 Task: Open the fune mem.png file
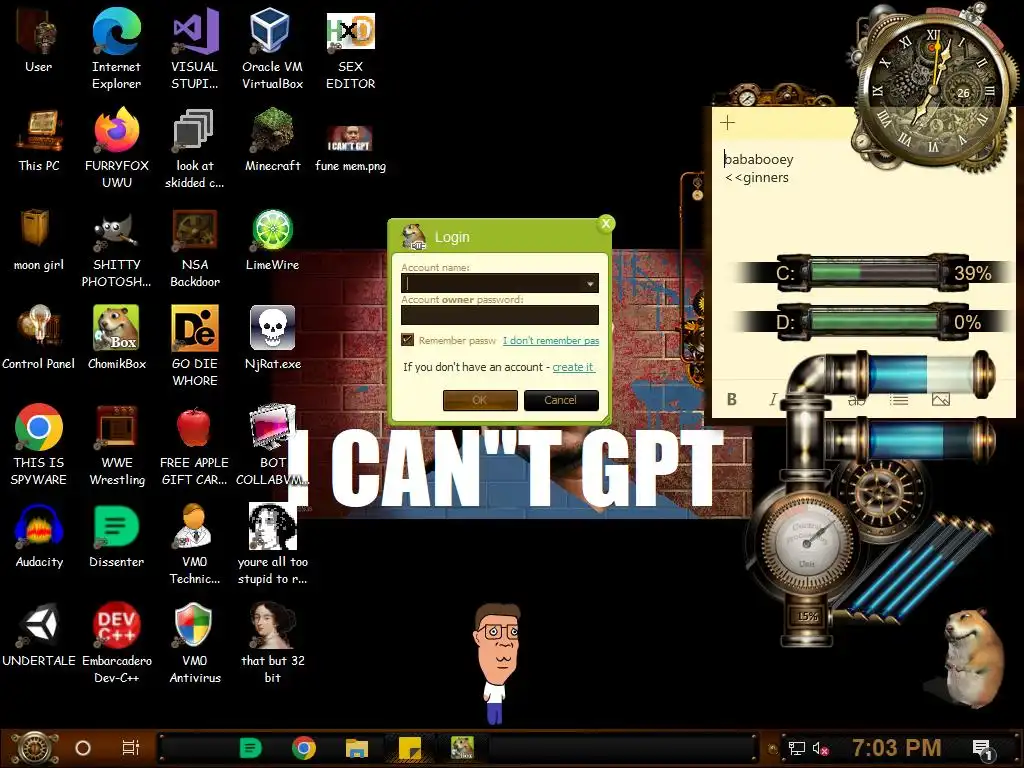pos(350,147)
